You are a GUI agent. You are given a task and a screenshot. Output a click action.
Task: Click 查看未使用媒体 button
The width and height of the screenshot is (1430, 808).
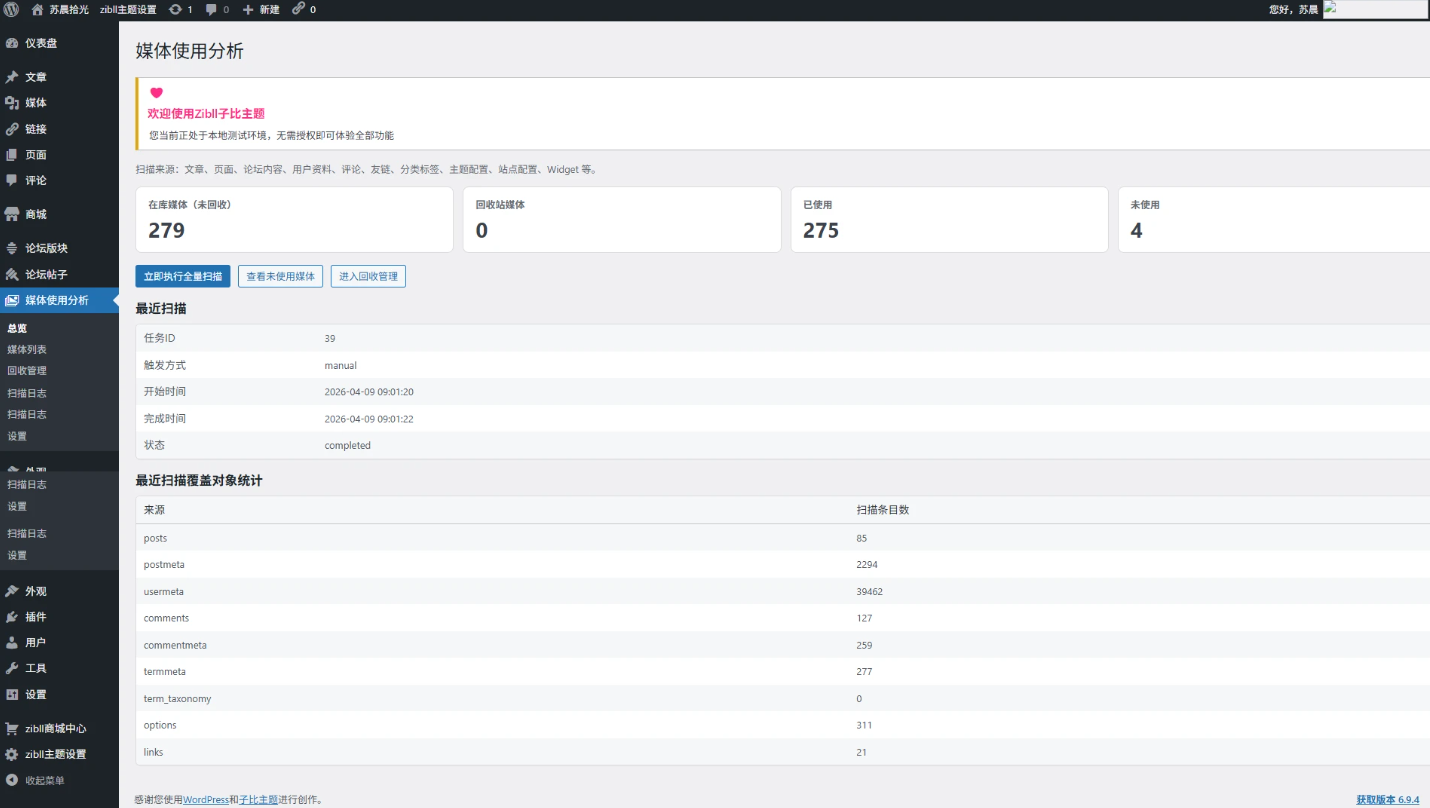(x=280, y=276)
